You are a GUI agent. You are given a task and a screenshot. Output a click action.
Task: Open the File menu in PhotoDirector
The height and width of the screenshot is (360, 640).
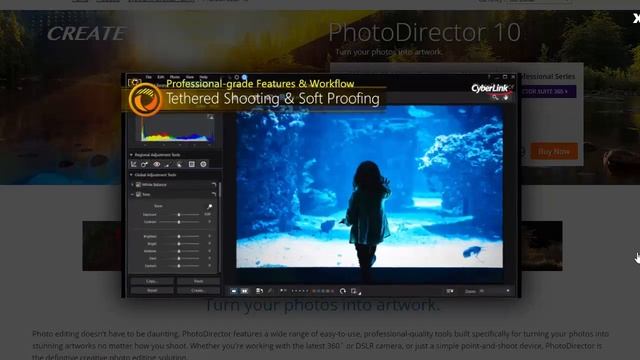pyautogui.click(x=149, y=77)
